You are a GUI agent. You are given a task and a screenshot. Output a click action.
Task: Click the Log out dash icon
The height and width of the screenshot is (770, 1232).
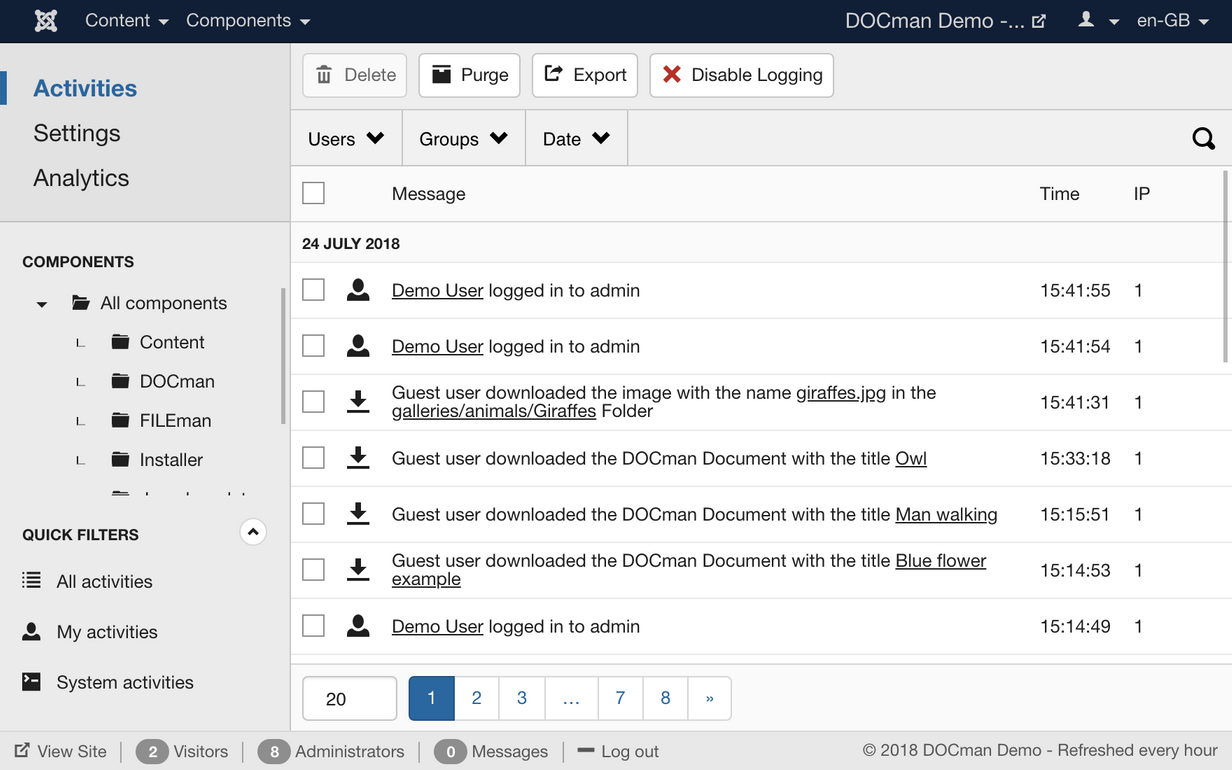tap(586, 750)
